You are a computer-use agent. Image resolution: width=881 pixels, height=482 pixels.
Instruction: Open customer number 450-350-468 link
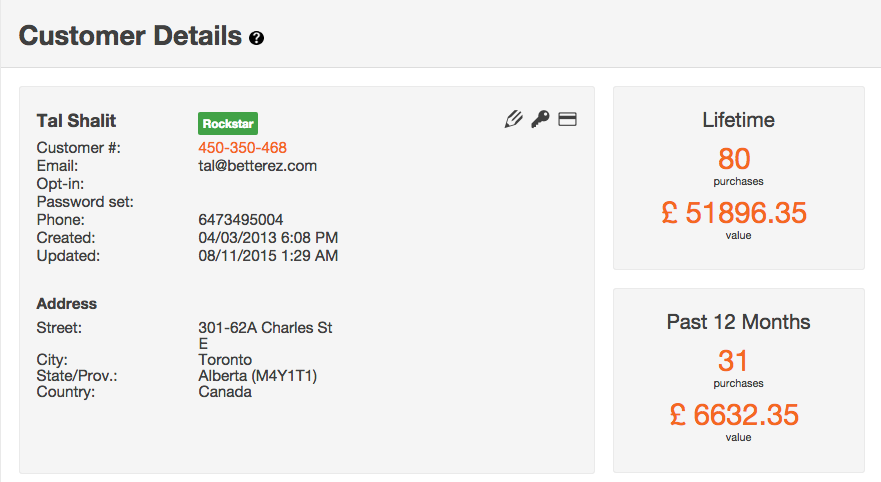[242, 148]
